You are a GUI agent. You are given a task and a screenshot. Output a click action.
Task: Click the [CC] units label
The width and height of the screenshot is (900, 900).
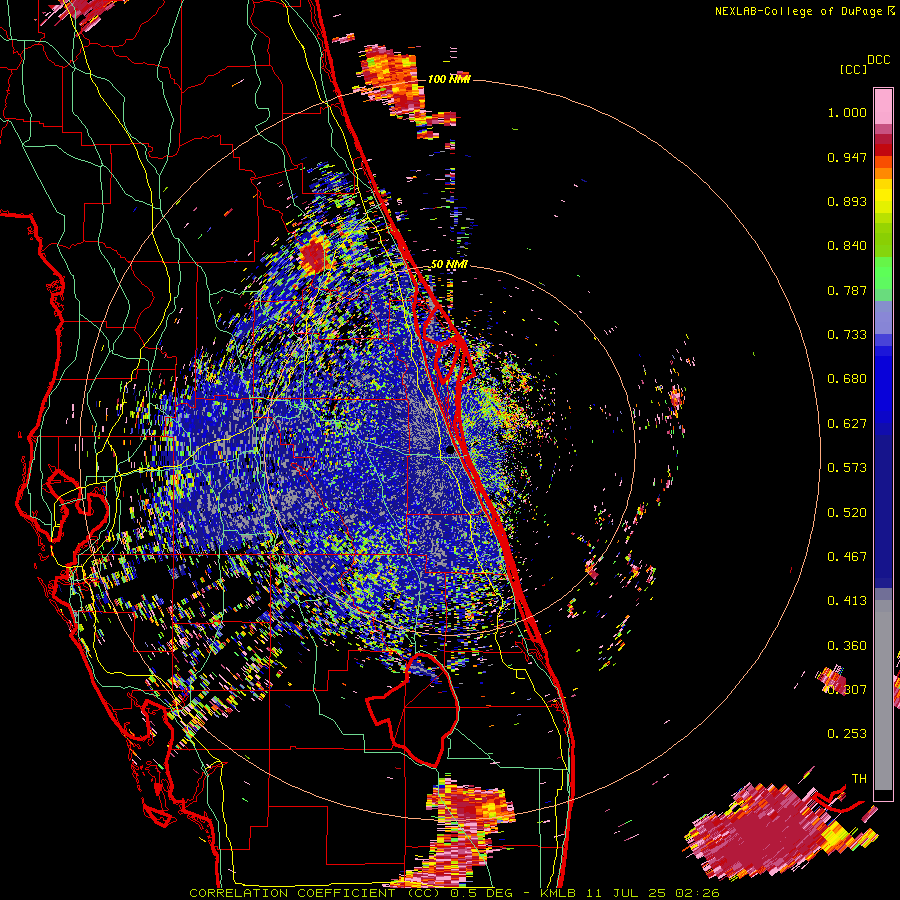(853, 69)
